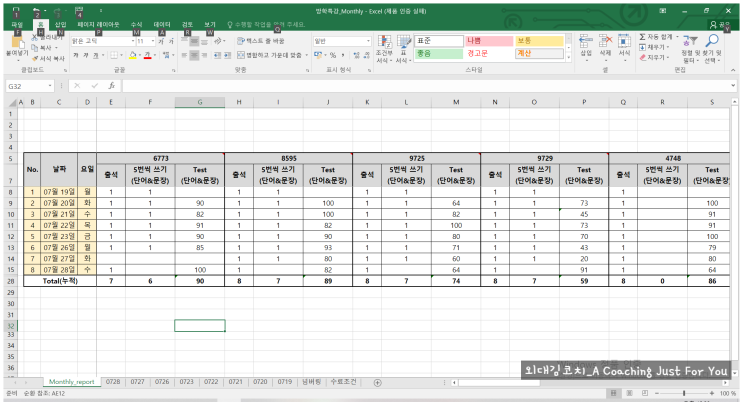Apply the 계산 (Calculation) cell style
Viewport: 743px width, 402px height.
[x=539, y=54]
